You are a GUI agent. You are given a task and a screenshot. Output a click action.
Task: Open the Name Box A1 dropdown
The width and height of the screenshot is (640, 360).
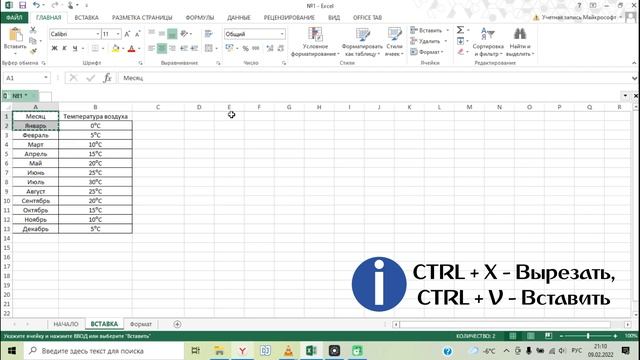click(x=46, y=78)
